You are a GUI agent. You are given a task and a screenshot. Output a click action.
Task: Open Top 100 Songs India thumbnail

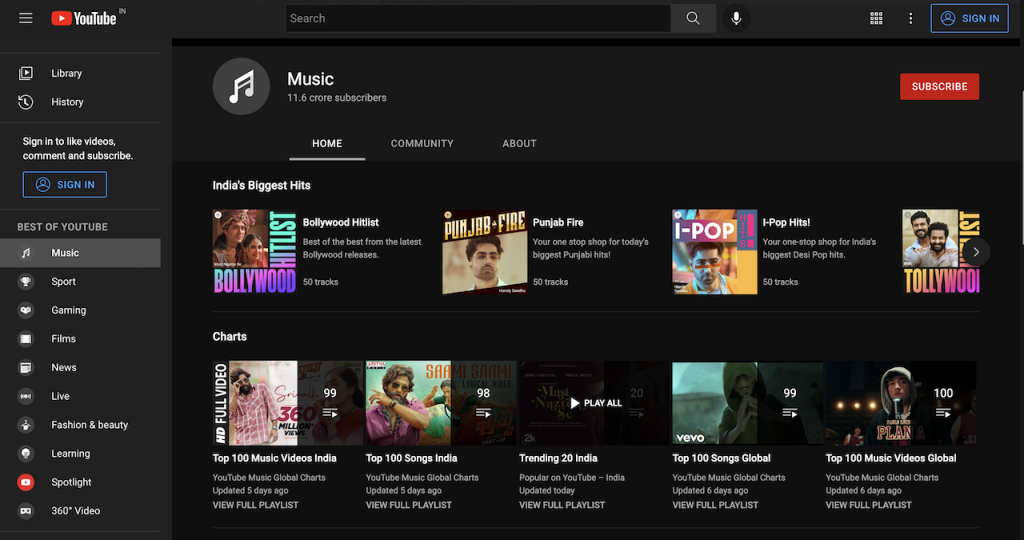pos(441,403)
